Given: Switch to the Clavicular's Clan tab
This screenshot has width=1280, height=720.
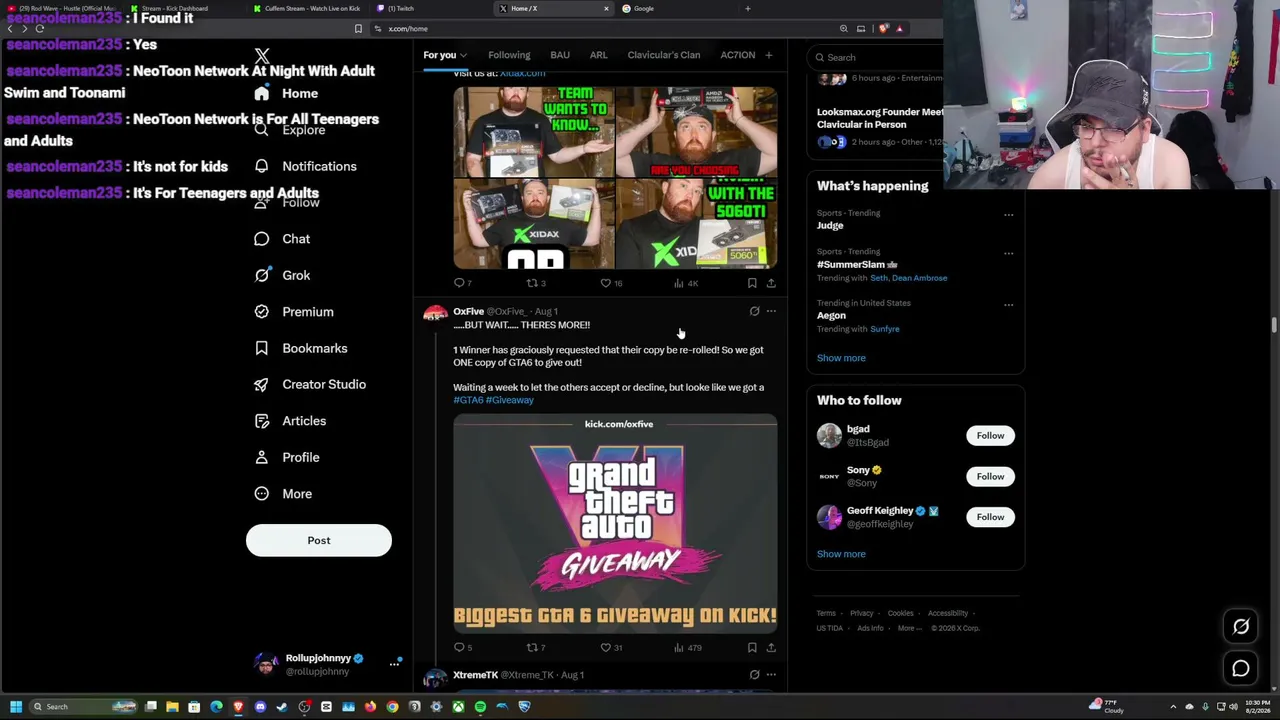Looking at the screenshot, I should pos(664,55).
